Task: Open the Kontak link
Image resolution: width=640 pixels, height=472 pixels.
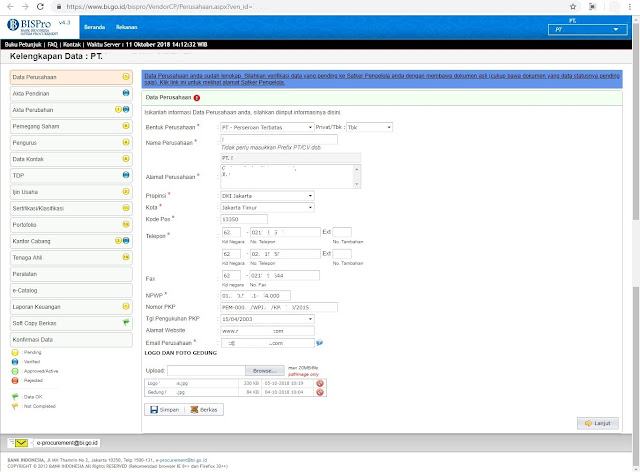Action: point(72,45)
